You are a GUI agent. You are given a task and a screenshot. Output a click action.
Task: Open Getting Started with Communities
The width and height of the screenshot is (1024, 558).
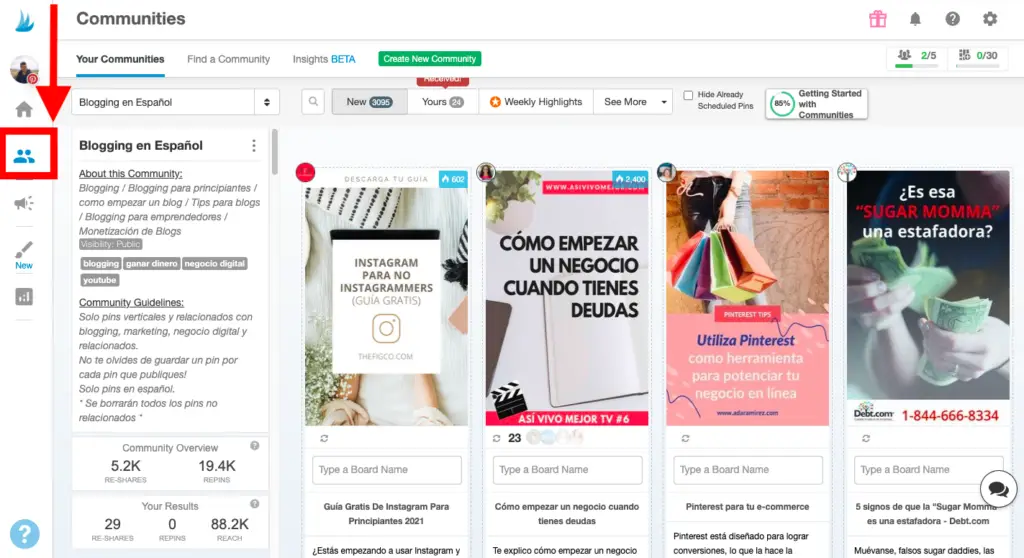(x=816, y=104)
